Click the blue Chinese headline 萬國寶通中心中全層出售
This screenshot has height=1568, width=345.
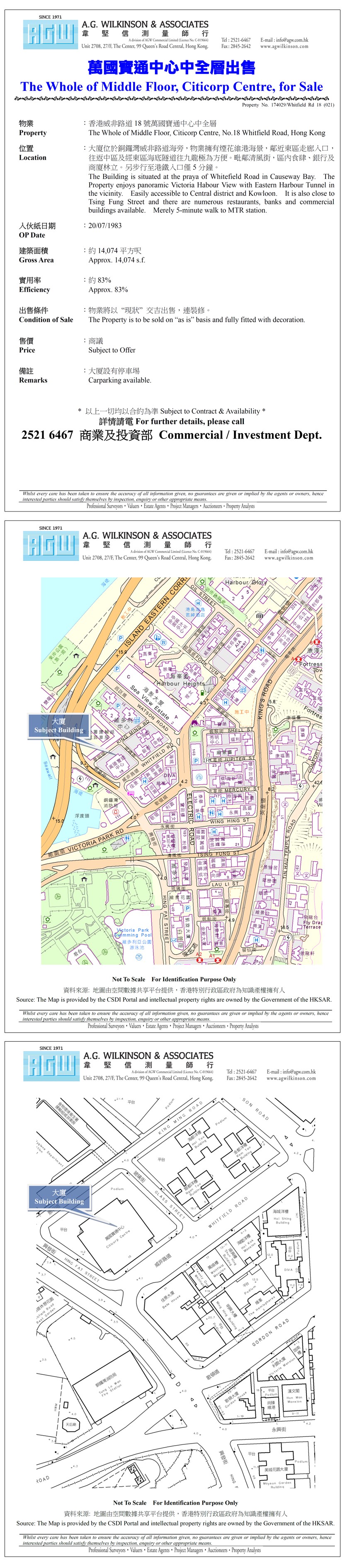[172, 67]
